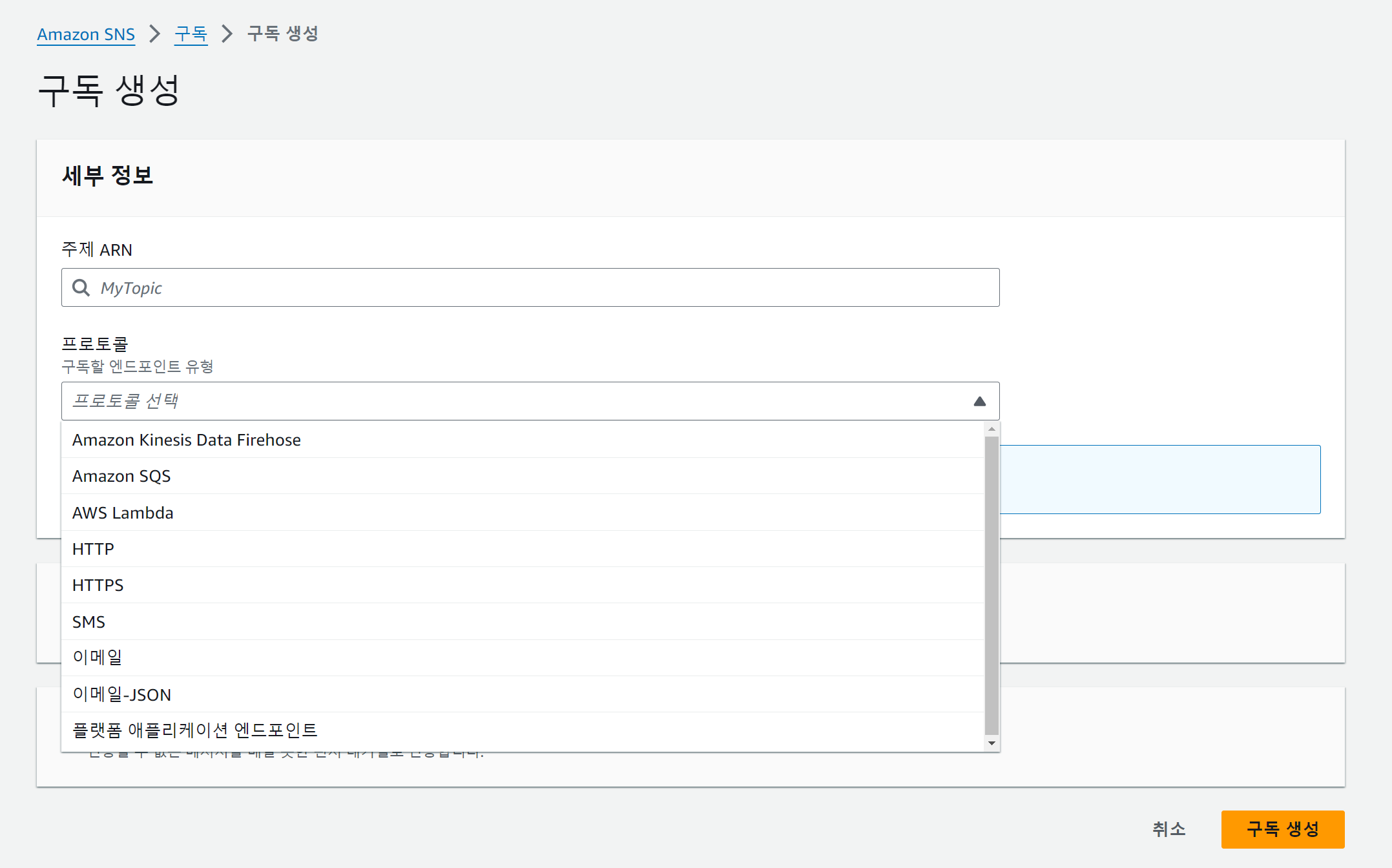The width and height of the screenshot is (1392, 868).
Task: Click the dropdown list scroll down arrow
Action: [992, 743]
